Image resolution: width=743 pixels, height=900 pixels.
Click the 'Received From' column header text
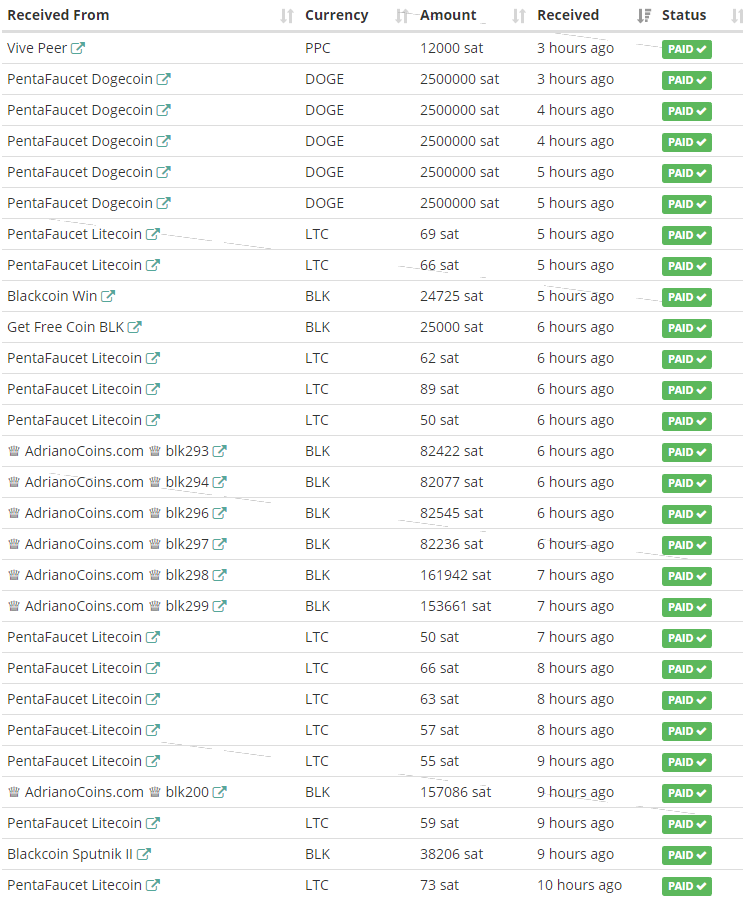coord(57,15)
